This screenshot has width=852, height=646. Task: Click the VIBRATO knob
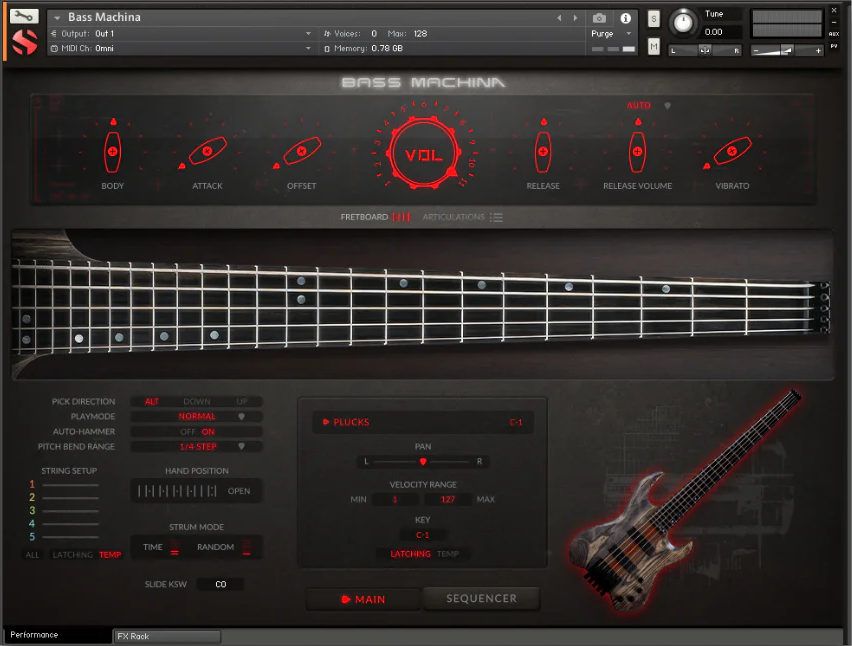(x=730, y=150)
